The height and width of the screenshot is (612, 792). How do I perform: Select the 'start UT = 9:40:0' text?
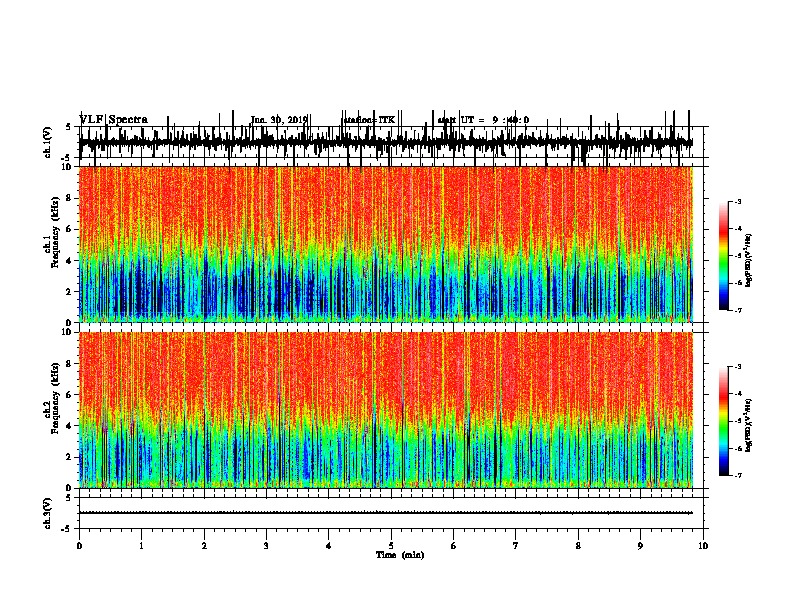click(x=483, y=120)
